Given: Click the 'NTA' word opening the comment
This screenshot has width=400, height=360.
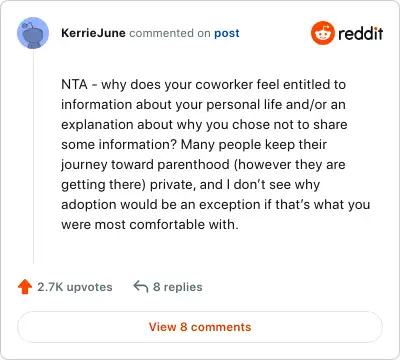Looking at the screenshot, I should point(74,85).
